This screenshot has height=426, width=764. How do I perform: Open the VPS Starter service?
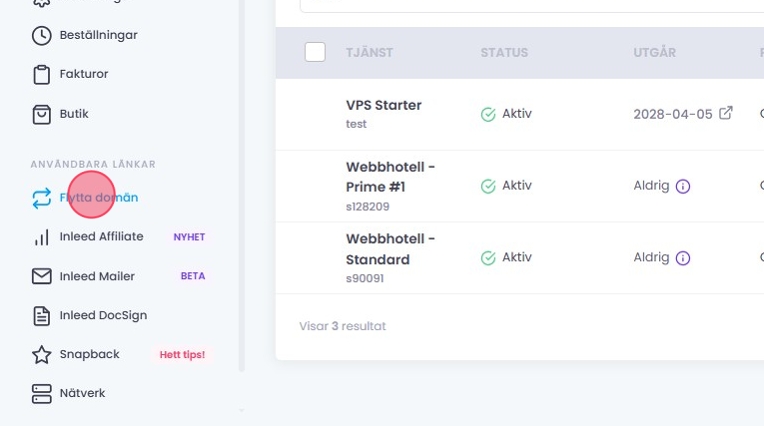[383, 105]
